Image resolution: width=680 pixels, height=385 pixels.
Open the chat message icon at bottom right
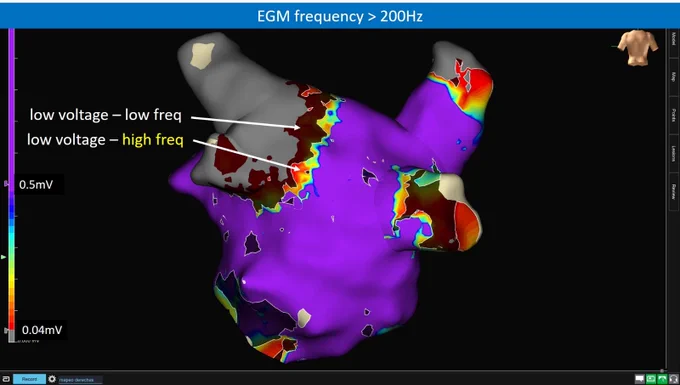tap(640, 379)
